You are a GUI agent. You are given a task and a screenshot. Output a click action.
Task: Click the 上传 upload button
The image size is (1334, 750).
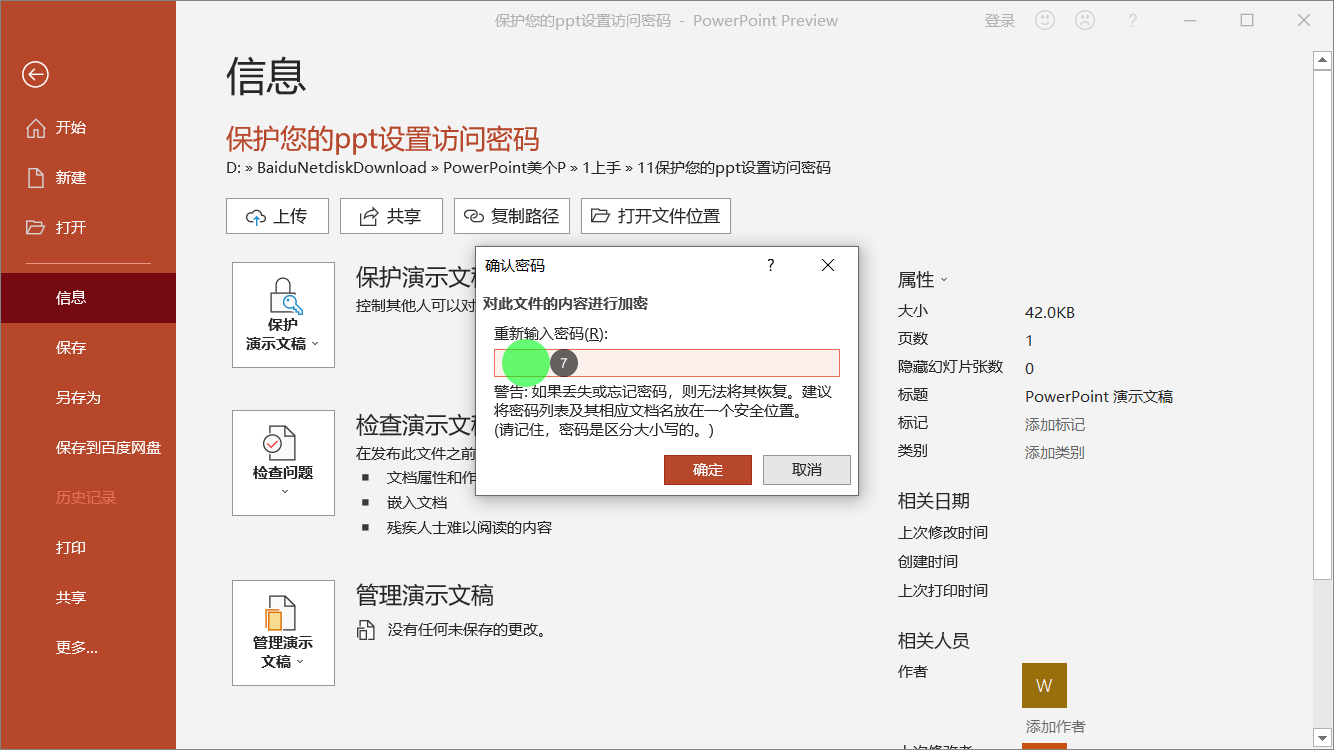click(x=277, y=216)
